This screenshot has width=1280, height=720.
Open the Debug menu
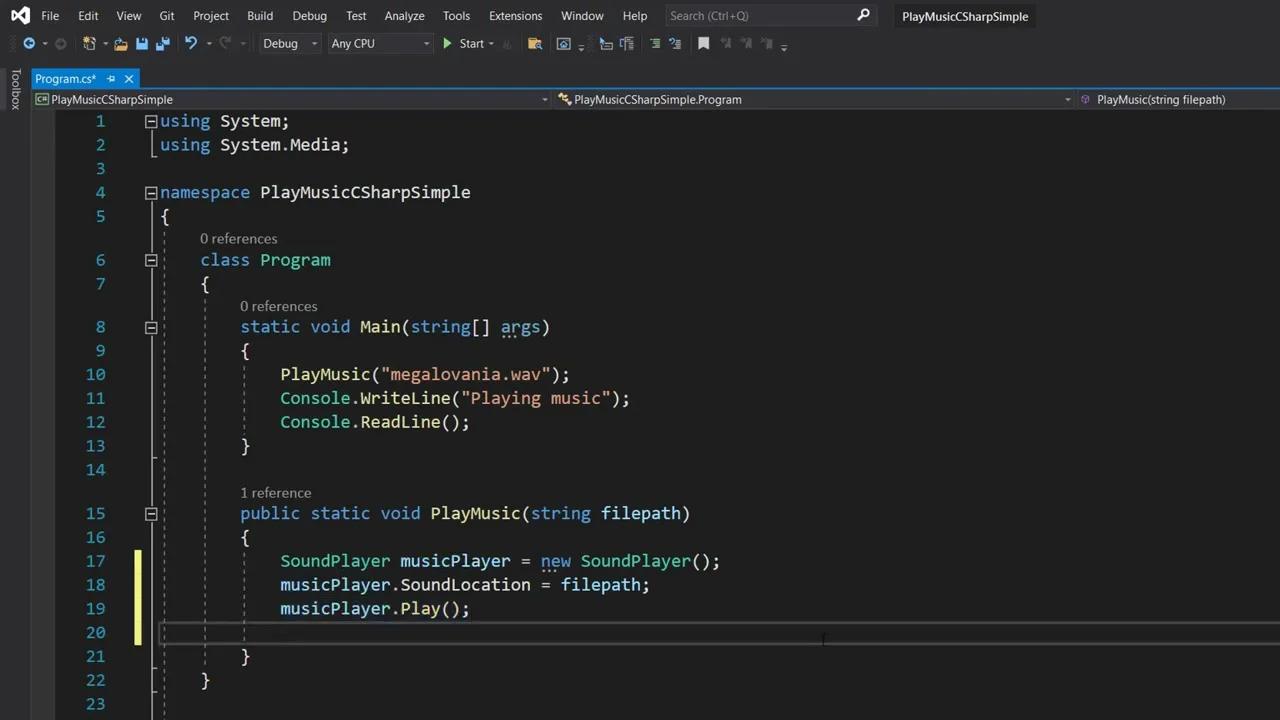click(309, 15)
